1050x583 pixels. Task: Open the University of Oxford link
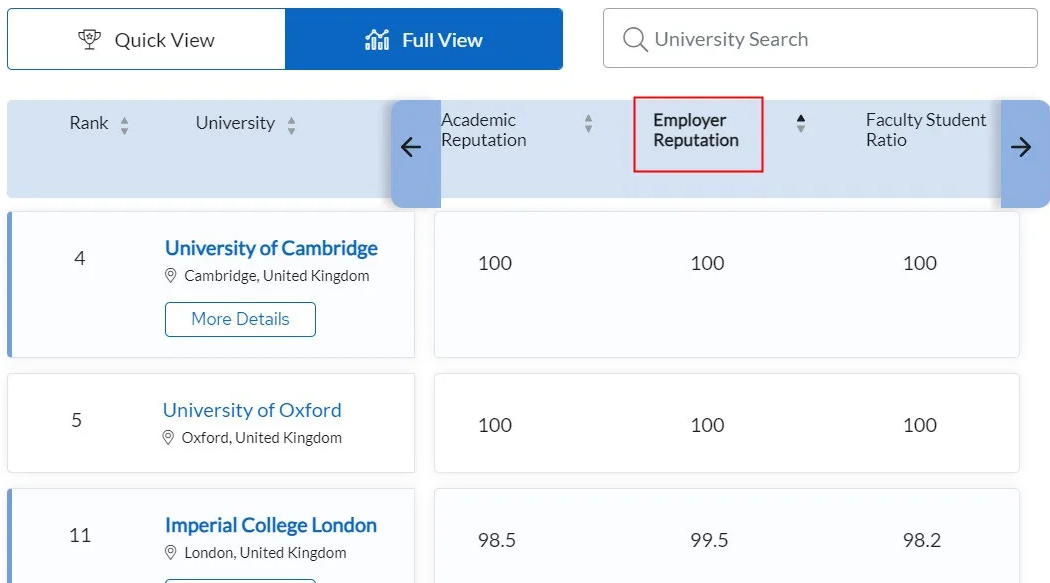coord(252,410)
